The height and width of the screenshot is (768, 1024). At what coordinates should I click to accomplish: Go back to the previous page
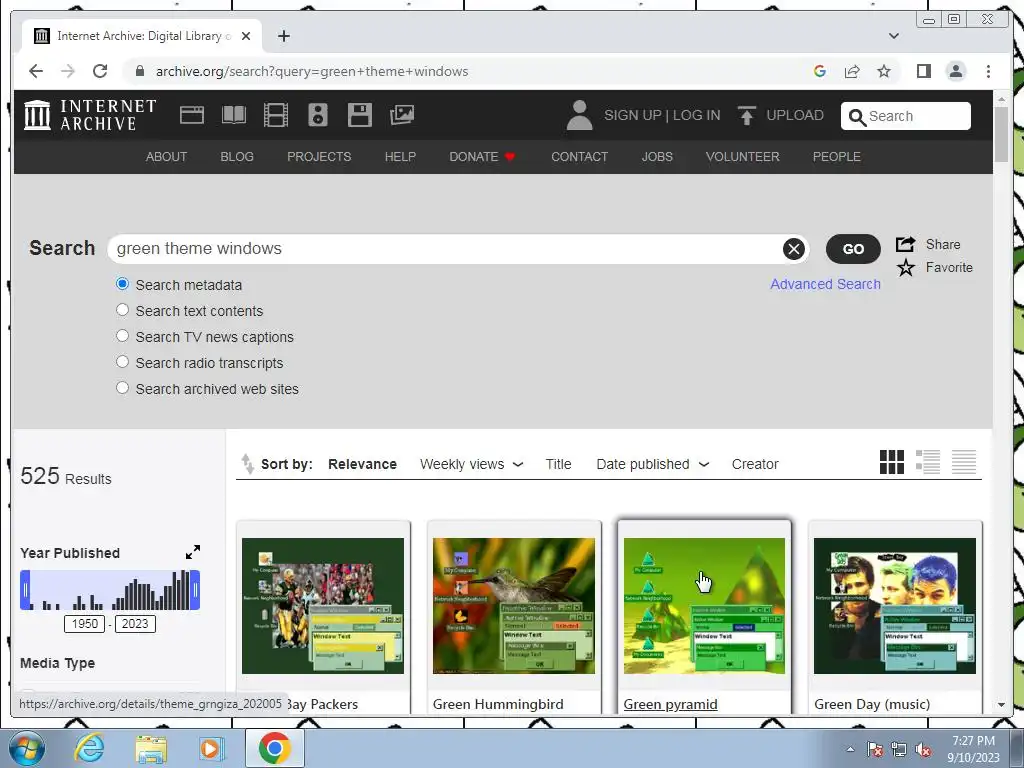36,71
